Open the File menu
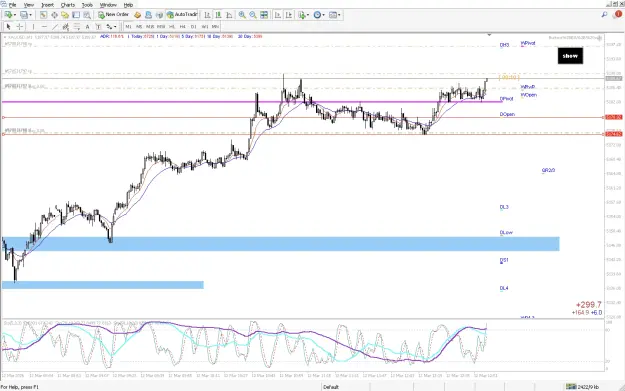This screenshot has height=391, width=625. pyautogui.click(x=12, y=5)
